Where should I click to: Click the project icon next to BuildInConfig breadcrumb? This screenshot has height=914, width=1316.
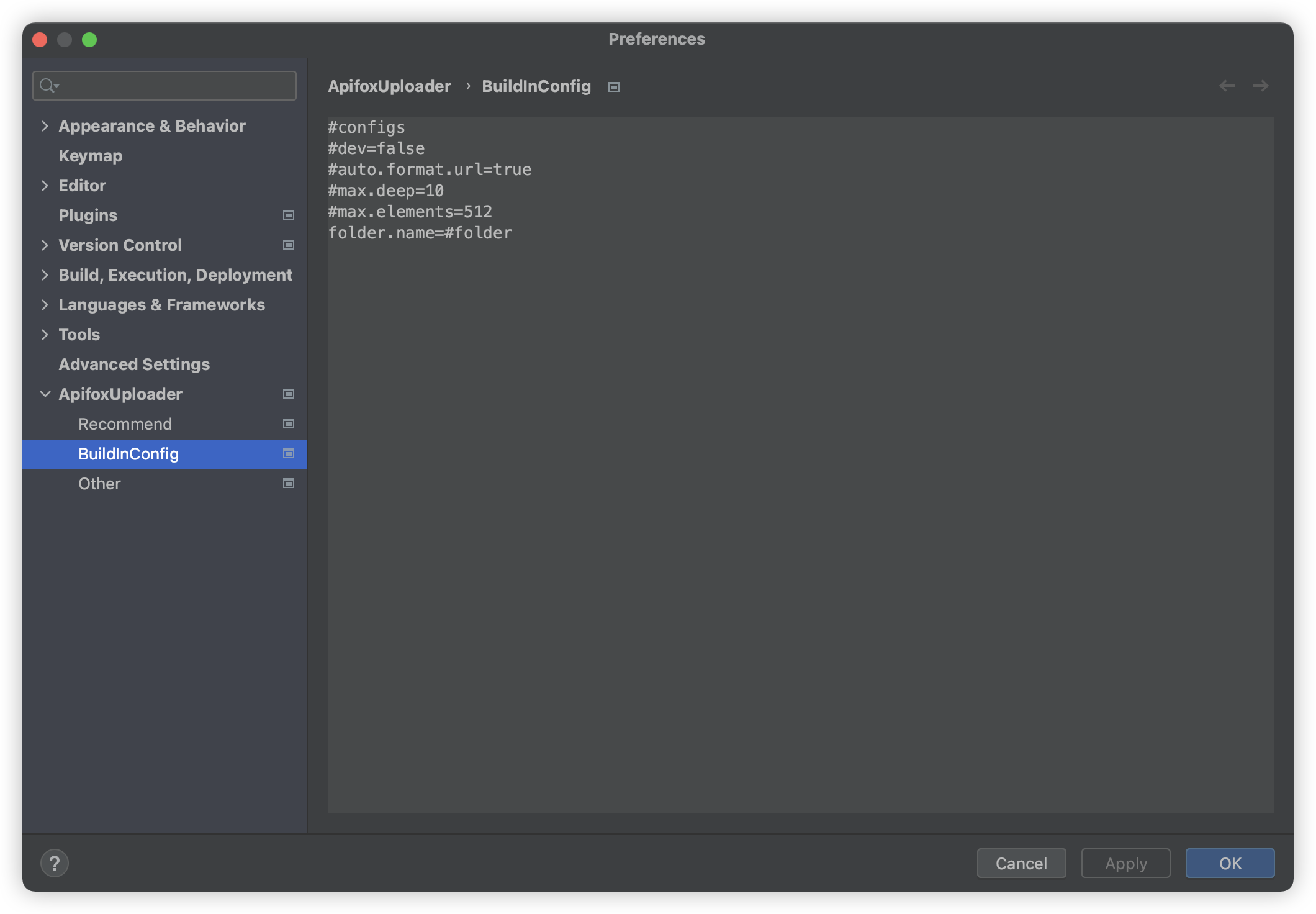tap(614, 87)
